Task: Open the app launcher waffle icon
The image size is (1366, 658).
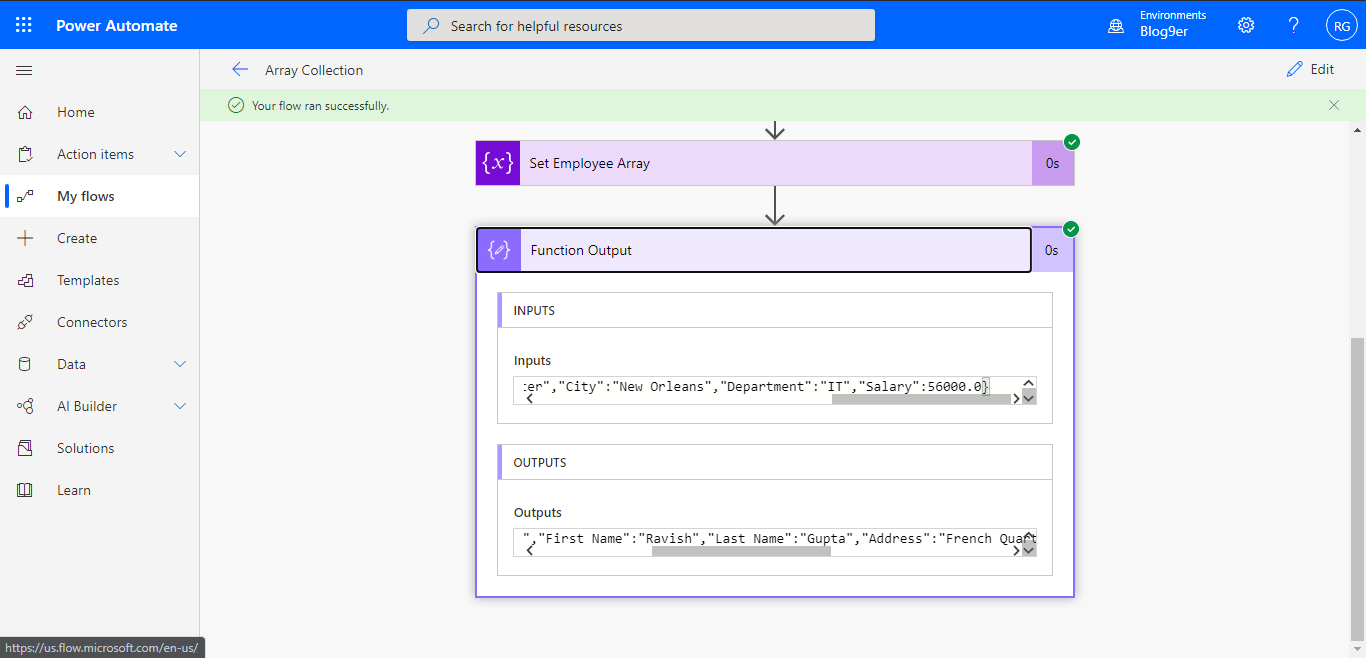Action: pos(24,25)
